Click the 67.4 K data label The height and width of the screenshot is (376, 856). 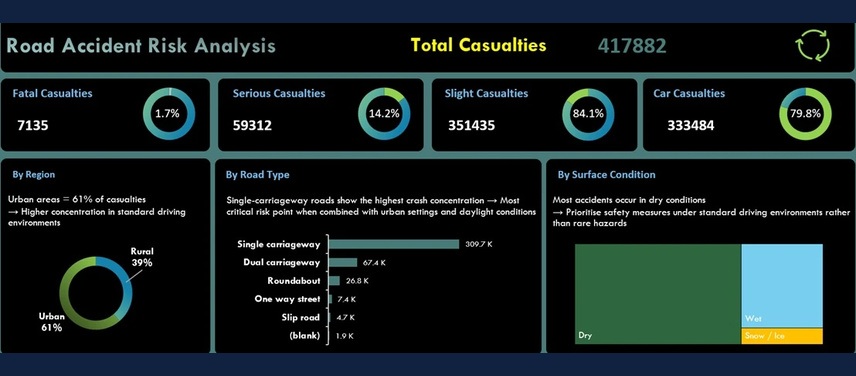(374, 262)
